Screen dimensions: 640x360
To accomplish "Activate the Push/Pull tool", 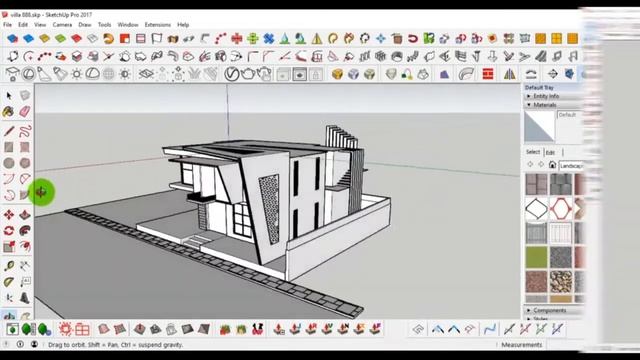I will tap(25, 215).
